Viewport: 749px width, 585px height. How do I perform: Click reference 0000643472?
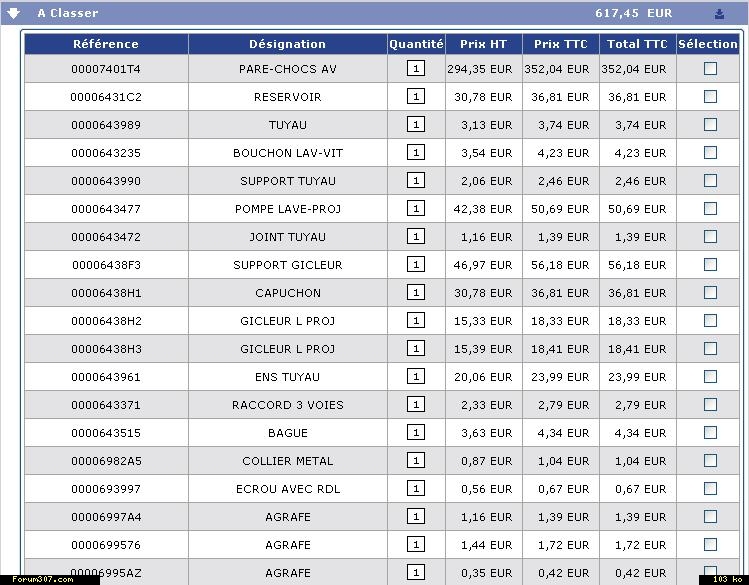(106, 237)
